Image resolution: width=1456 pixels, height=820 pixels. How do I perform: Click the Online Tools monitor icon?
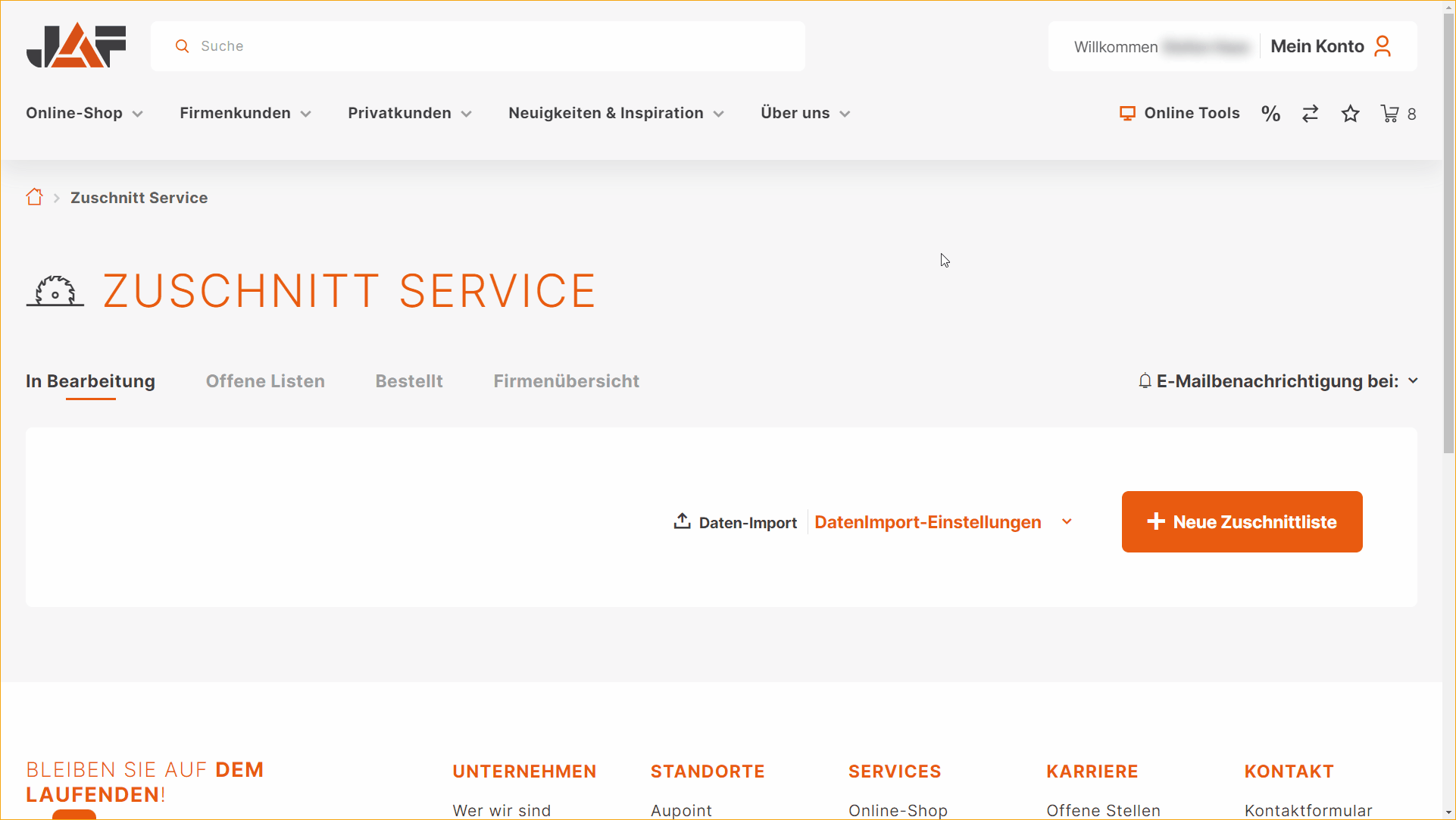click(1127, 114)
